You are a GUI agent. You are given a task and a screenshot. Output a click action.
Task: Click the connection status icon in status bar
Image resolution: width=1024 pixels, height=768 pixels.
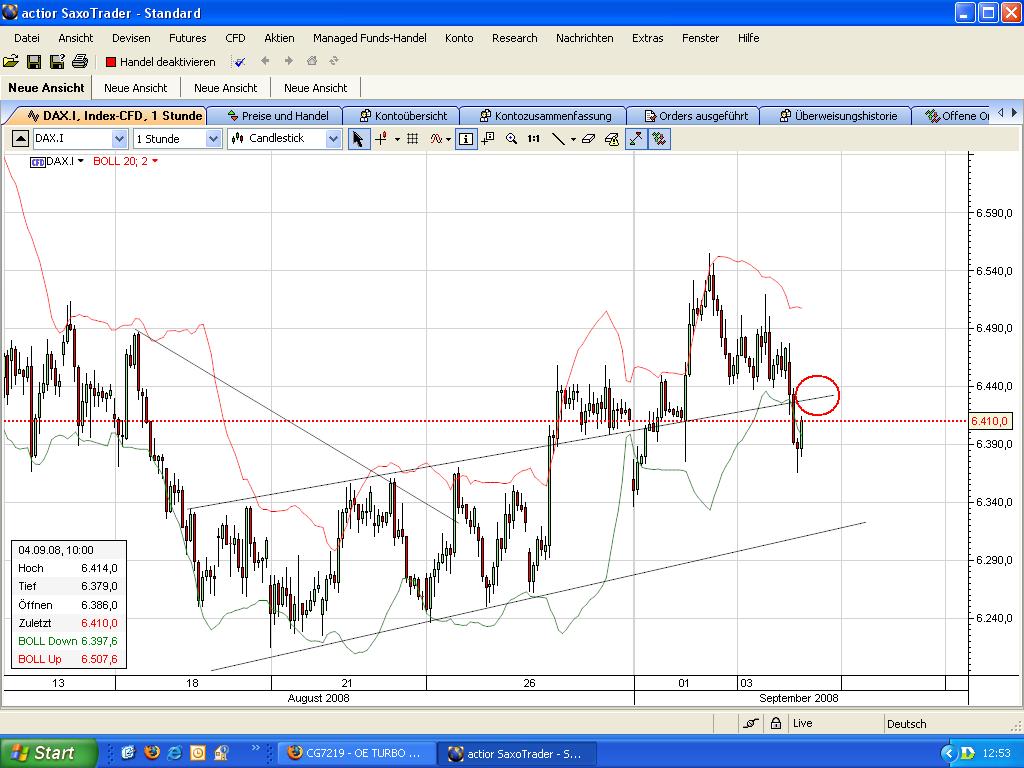tap(750, 723)
